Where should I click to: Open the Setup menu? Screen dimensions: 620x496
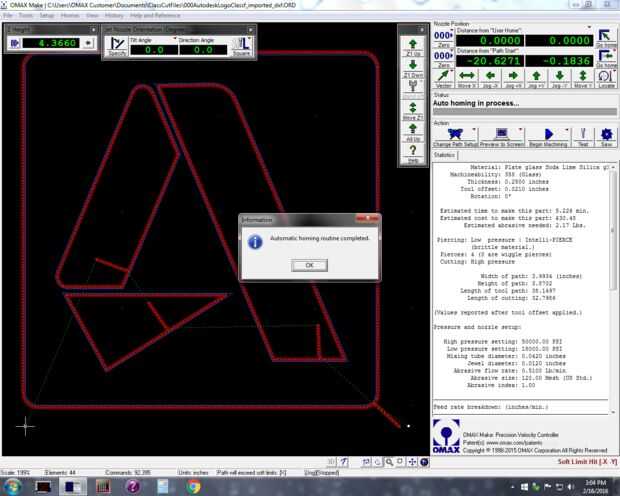pos(47,15)
